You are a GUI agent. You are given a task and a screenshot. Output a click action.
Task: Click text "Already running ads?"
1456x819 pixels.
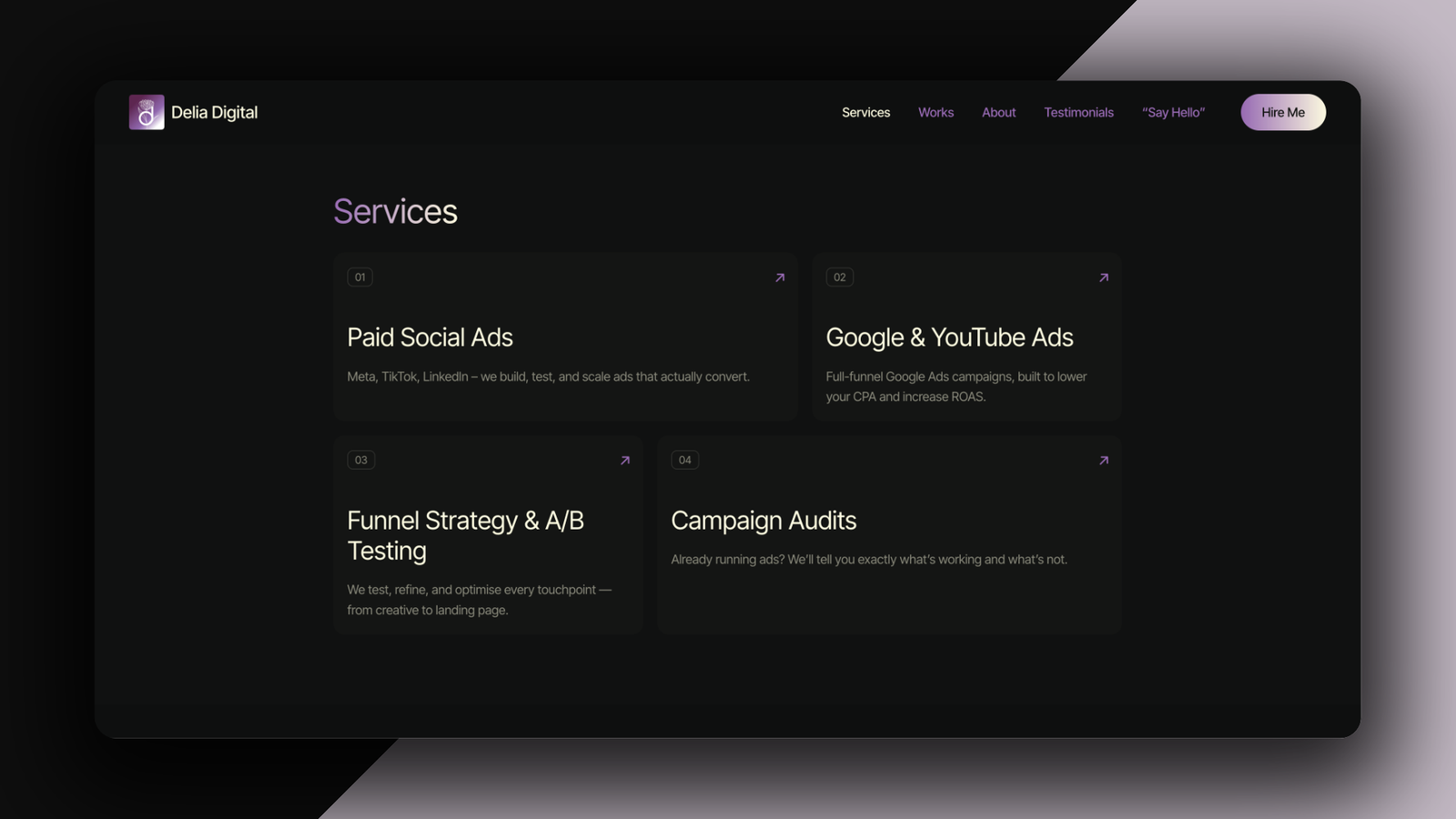coord(728,560)
